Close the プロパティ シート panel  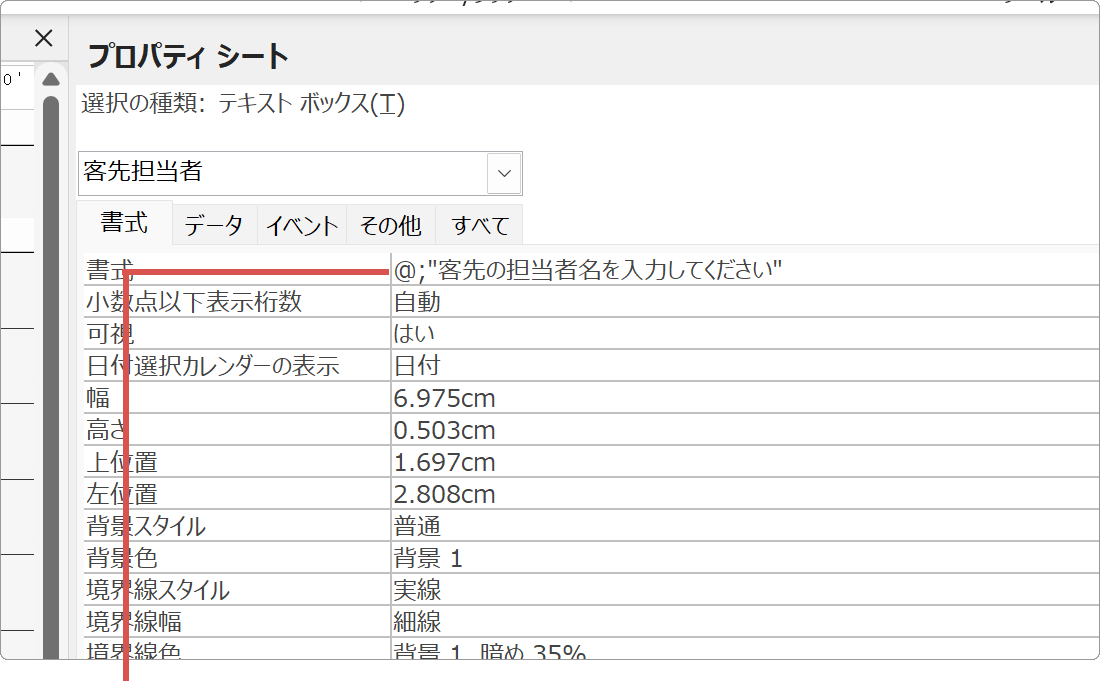click(43, 37)
